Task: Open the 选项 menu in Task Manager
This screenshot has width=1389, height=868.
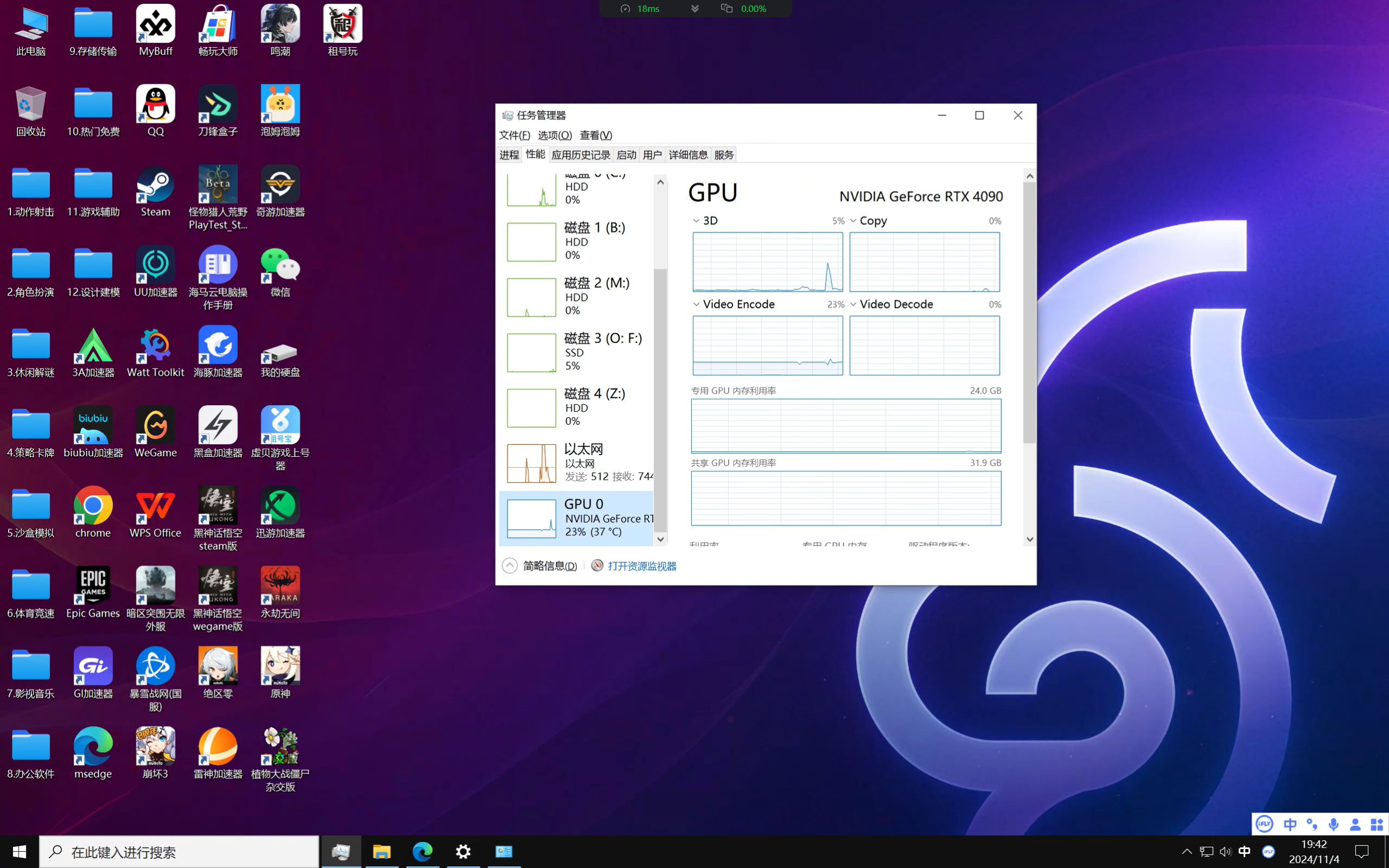Action: [555, 136]
